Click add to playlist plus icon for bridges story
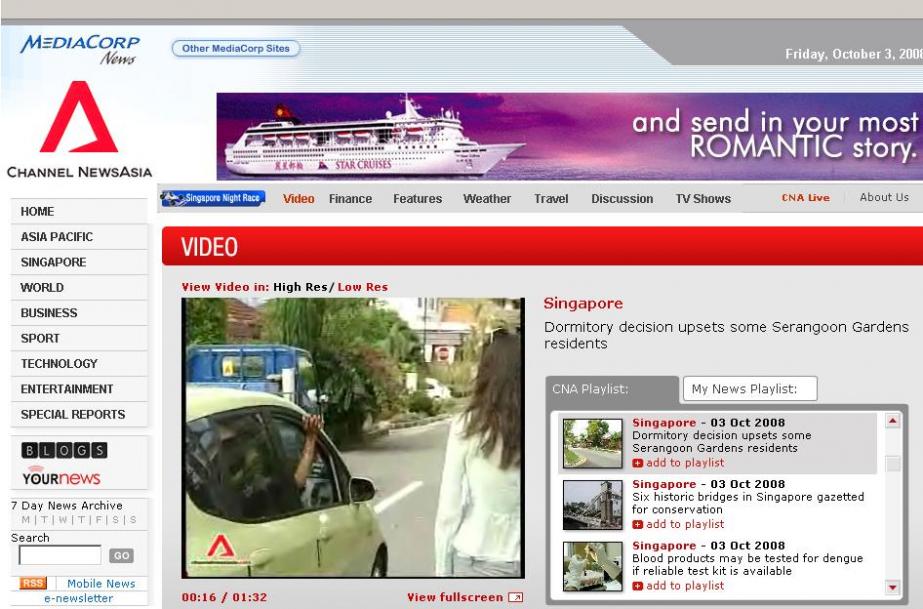This screenshot has height=609, width=923. coord(638,524)
